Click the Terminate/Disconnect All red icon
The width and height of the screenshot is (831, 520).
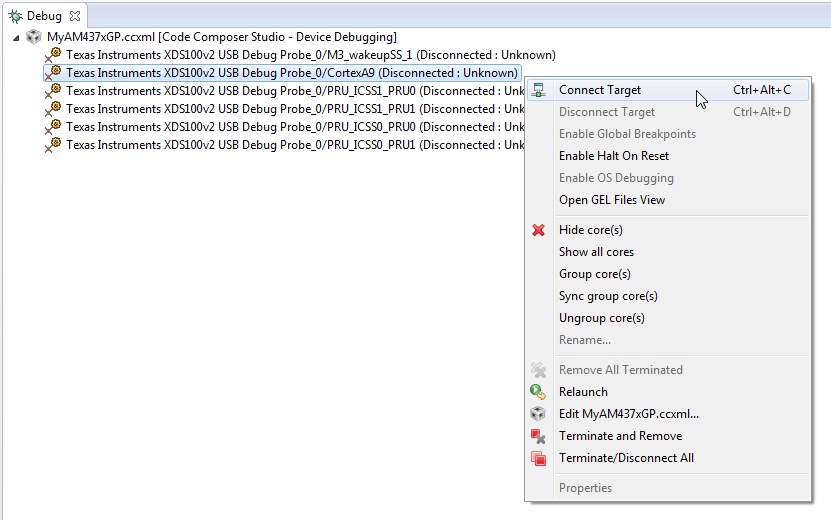[539, 458]
